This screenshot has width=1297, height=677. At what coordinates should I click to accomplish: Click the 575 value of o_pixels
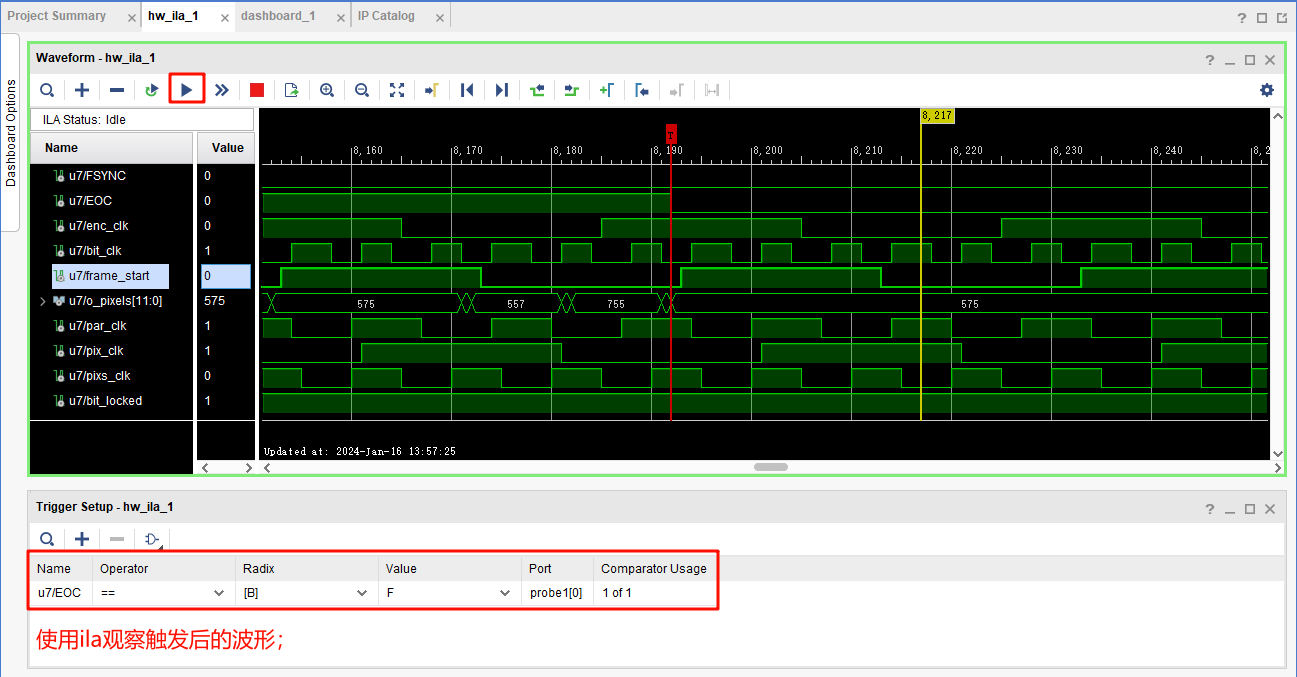[214, 301]
